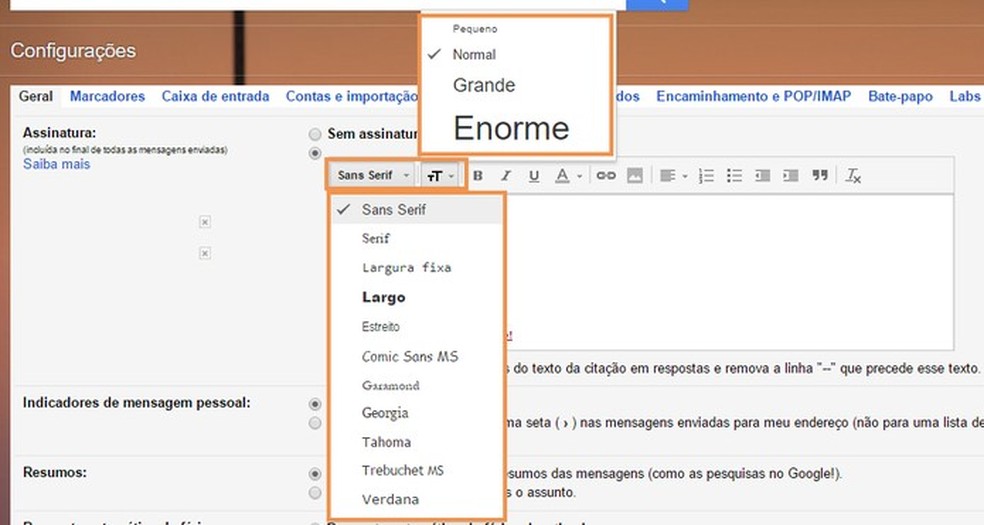This screenshot has width=984, height=525.
Task: Open the font size dropdown button
Action: click(x=441, y=176)
